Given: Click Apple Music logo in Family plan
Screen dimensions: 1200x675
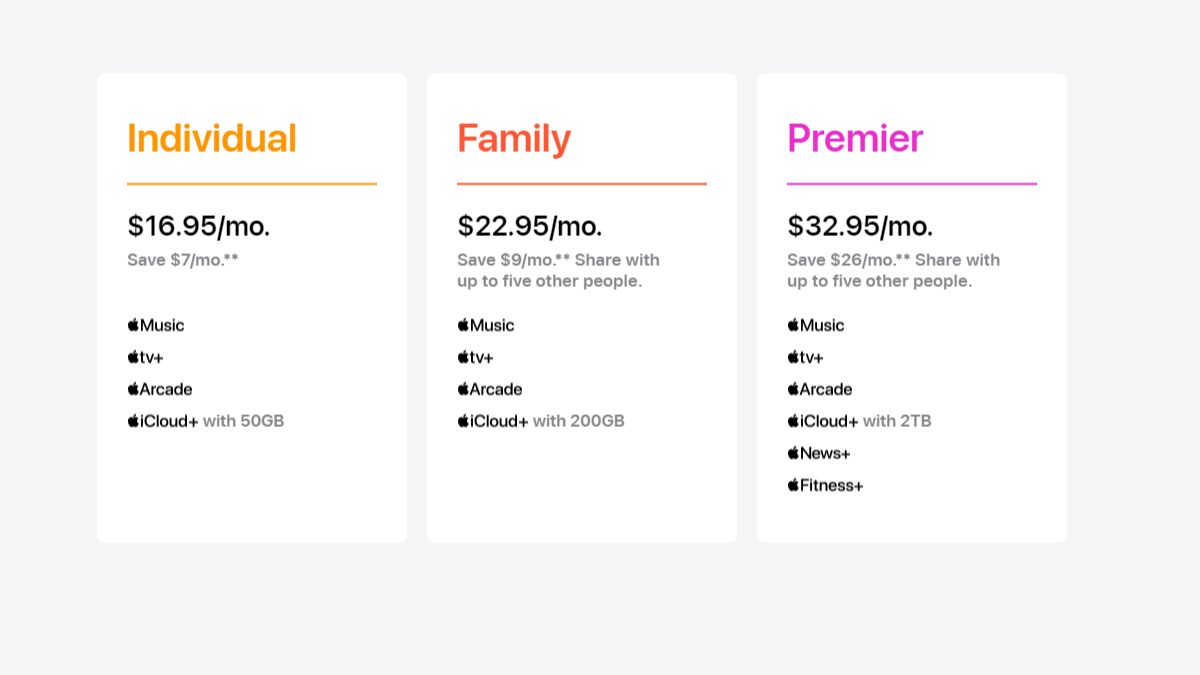Looking at the screenshot, I should click(x=486, y=325).
